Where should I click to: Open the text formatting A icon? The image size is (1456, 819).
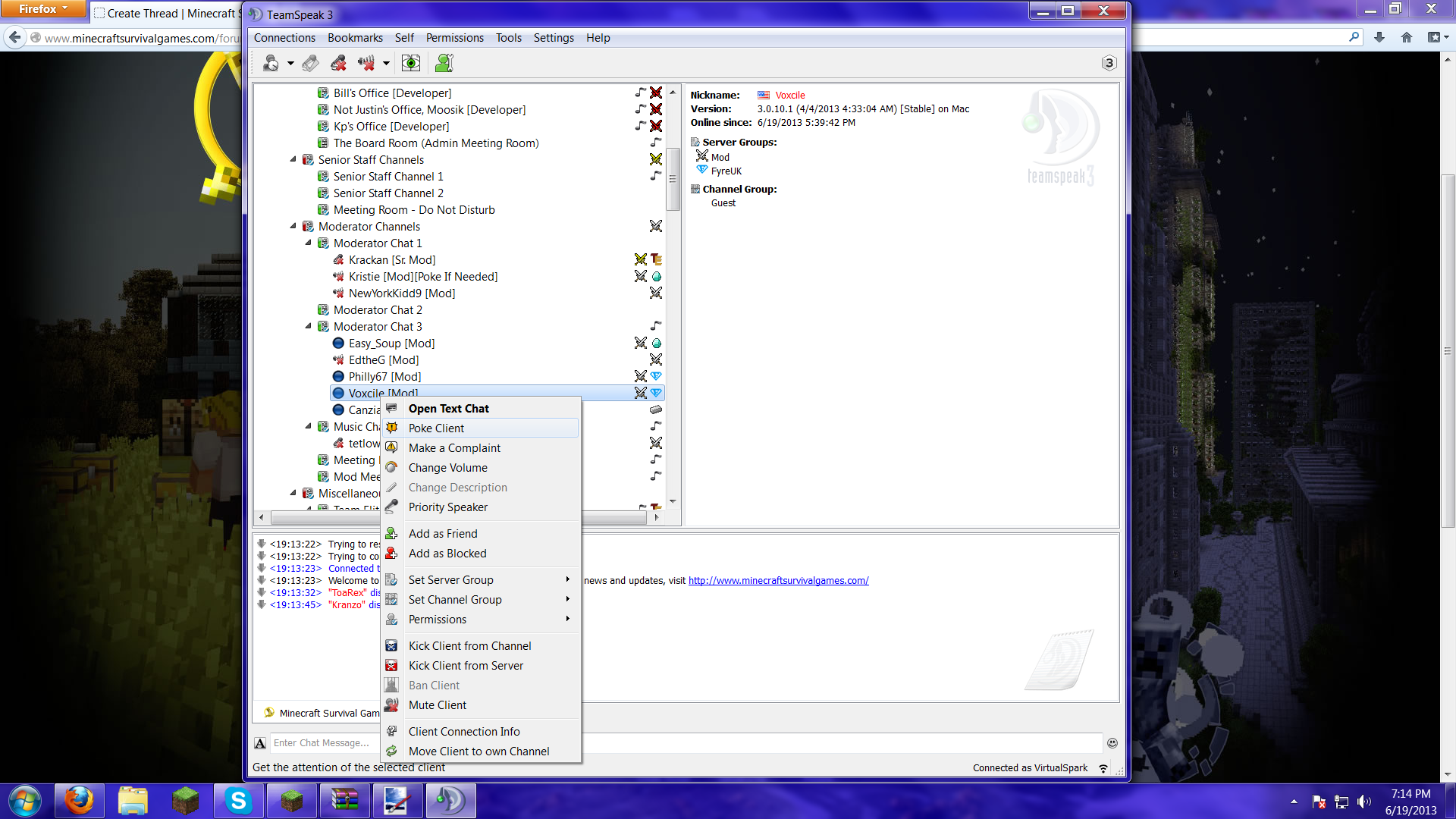(x=260, y=743)
